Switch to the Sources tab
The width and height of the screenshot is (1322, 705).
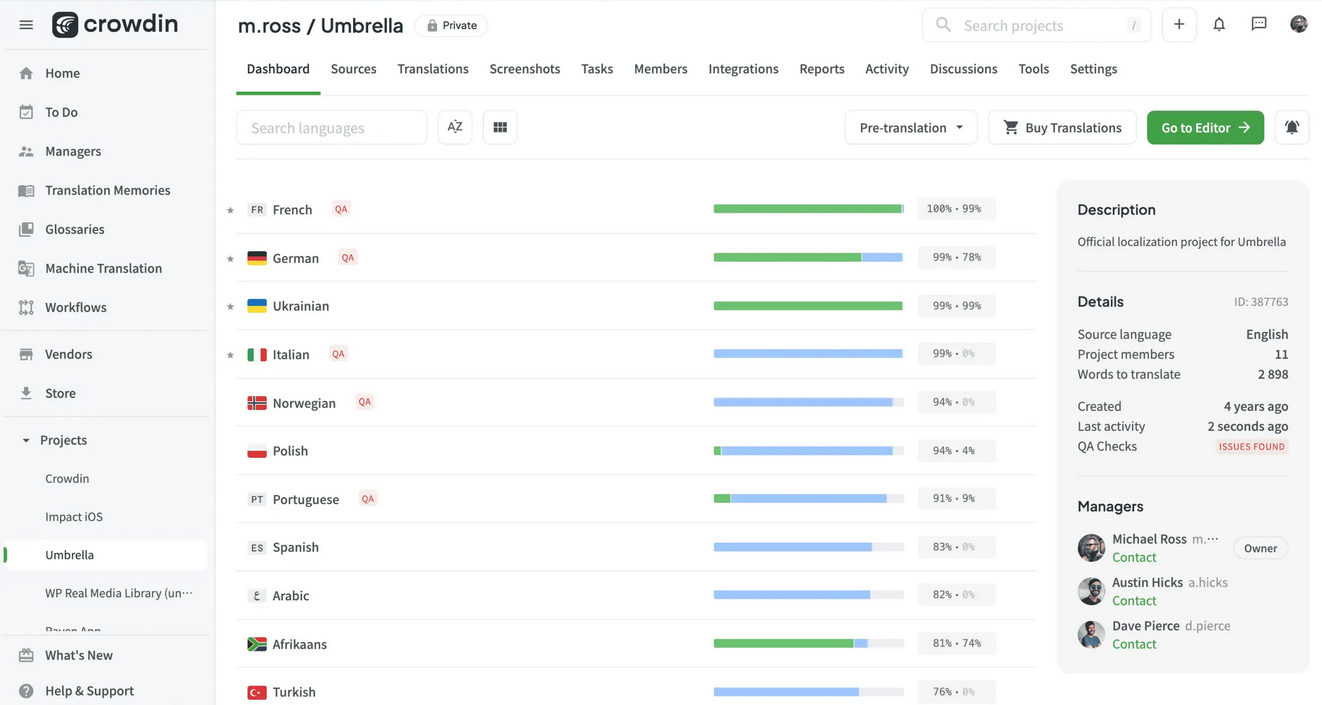(x=353, y=69)
